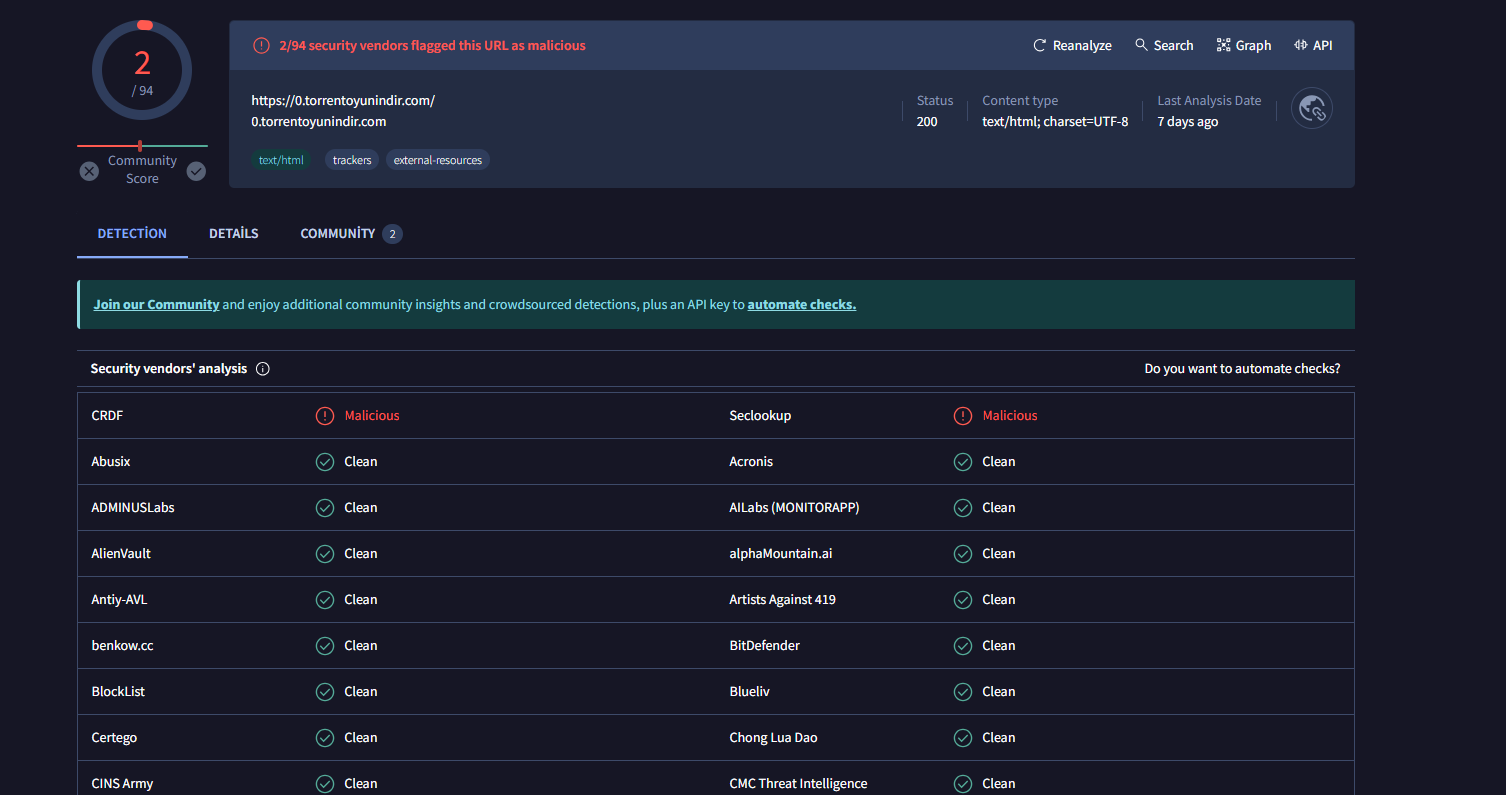Image resolution: width=1506 pixels, height=795 pixels.
Task: Click the Seclookup vendor name
Action: click(760, 415)
